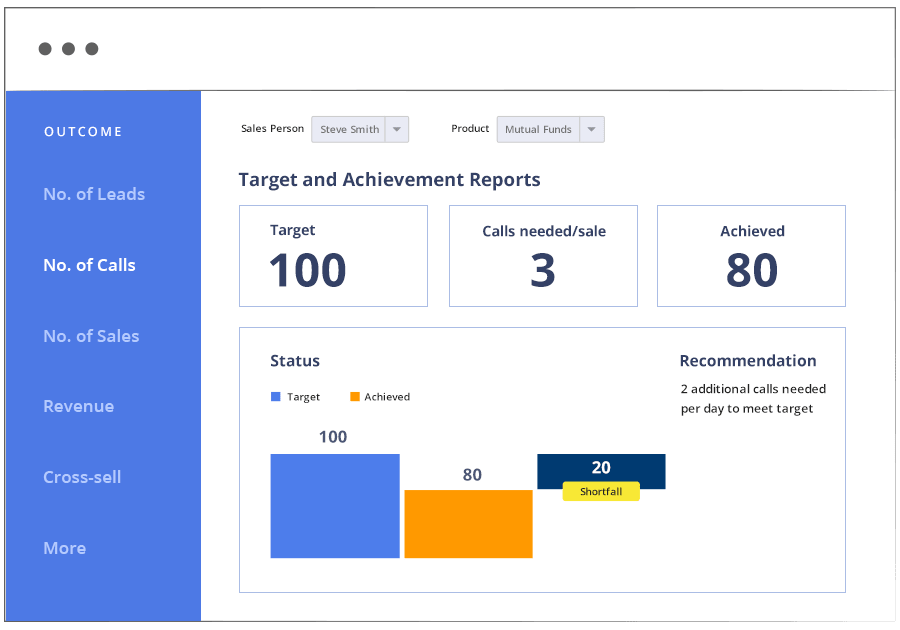Click the Target legend label
This screenshot has height=630, width=900.
pos(304,397)
